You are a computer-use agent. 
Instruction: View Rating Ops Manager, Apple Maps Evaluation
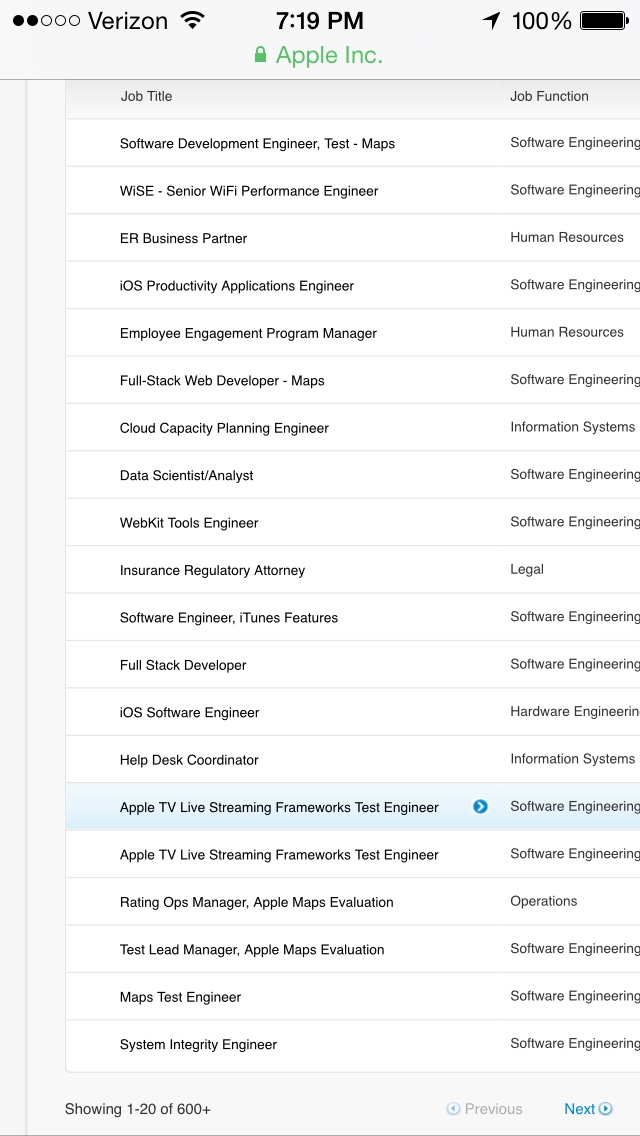tap(256, 902)
